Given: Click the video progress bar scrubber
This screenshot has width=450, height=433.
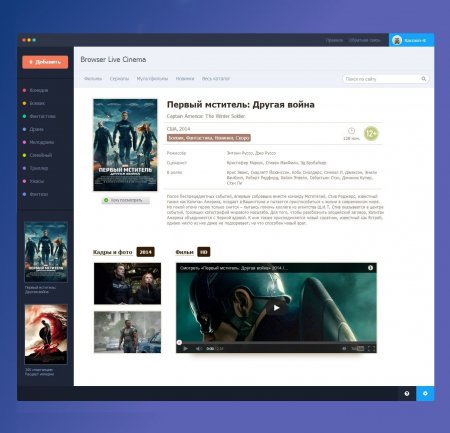Looking at the screenshot, I should click(x=179, y=342).
